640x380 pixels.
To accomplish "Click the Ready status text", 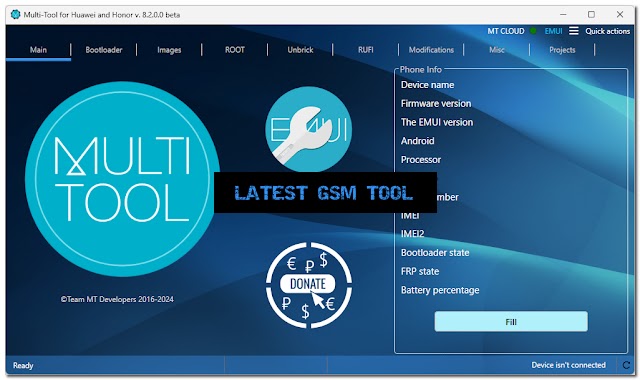I will [23, 365].
